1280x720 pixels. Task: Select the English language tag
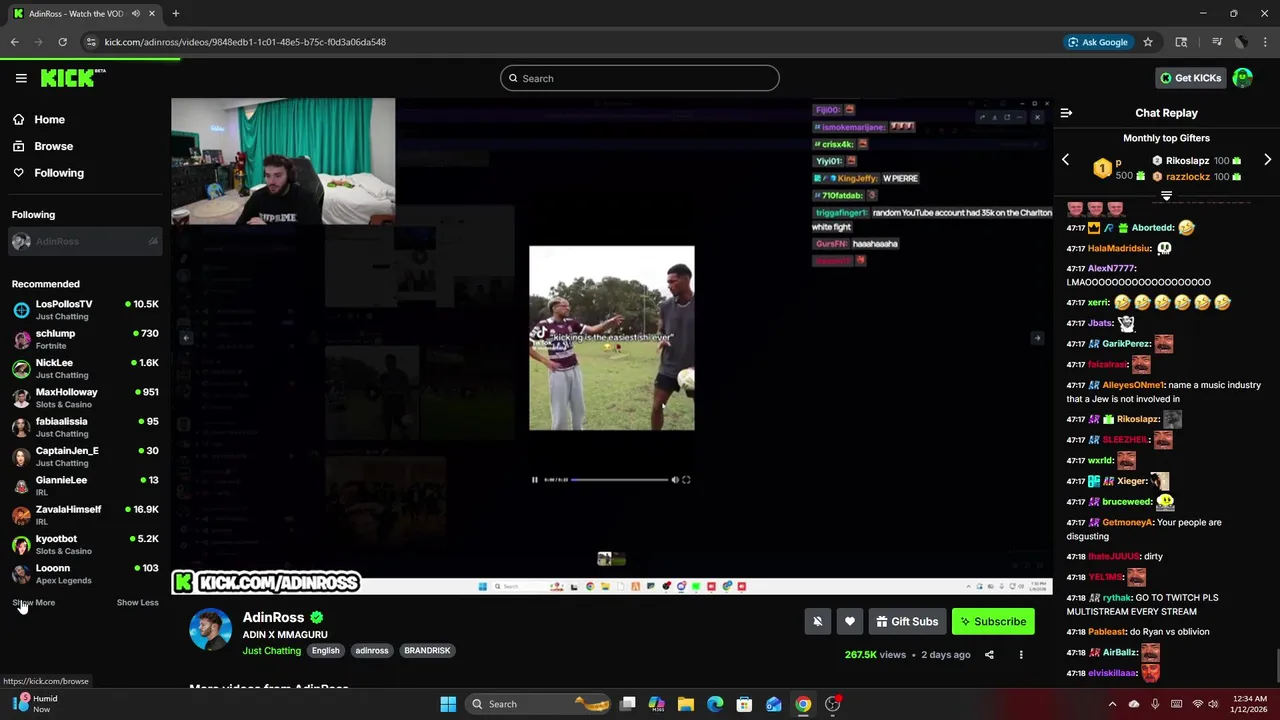coord(325,651)
